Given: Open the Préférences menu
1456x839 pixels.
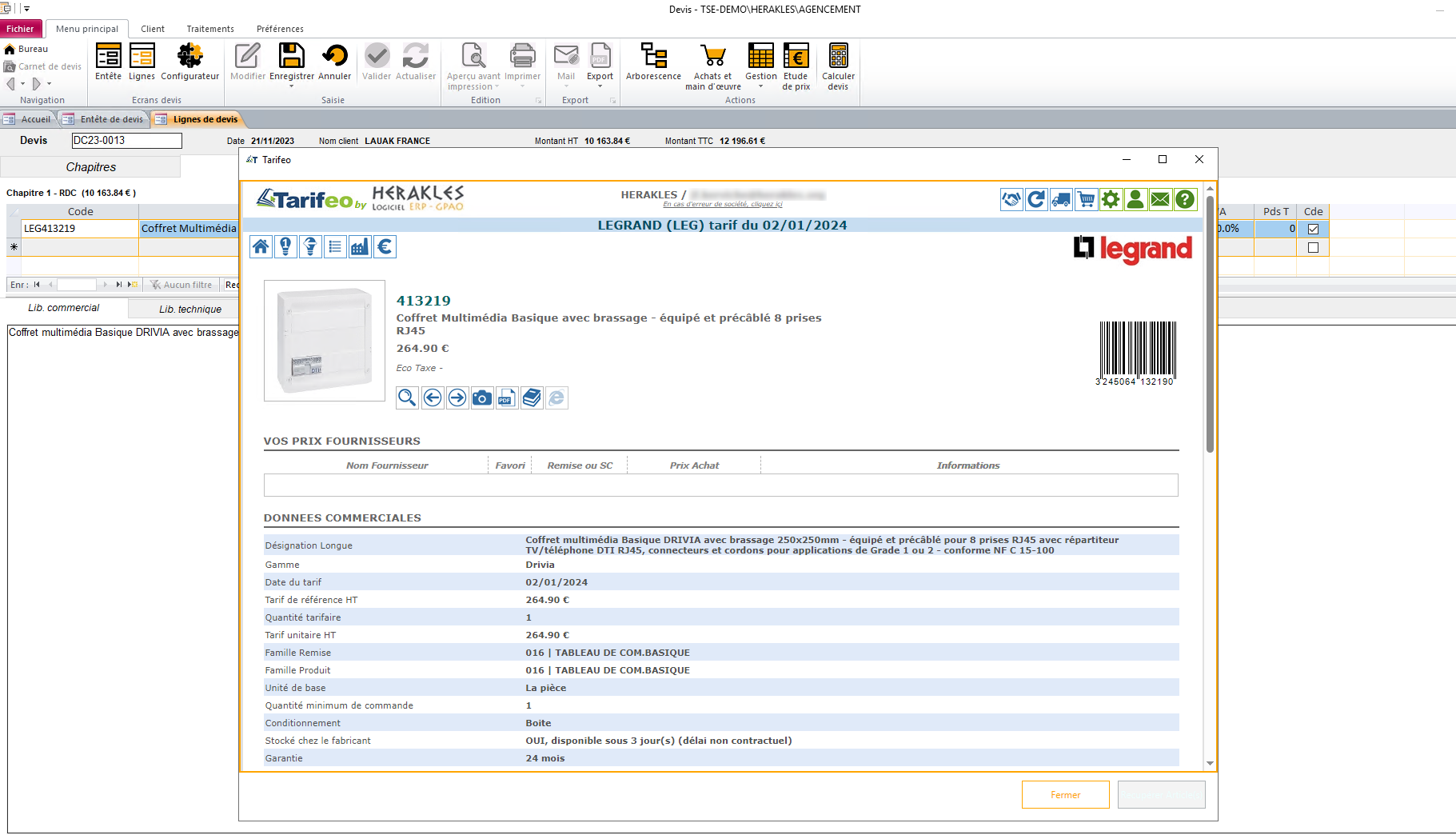Looking at the screenshot, I should (x=280, y=29).
